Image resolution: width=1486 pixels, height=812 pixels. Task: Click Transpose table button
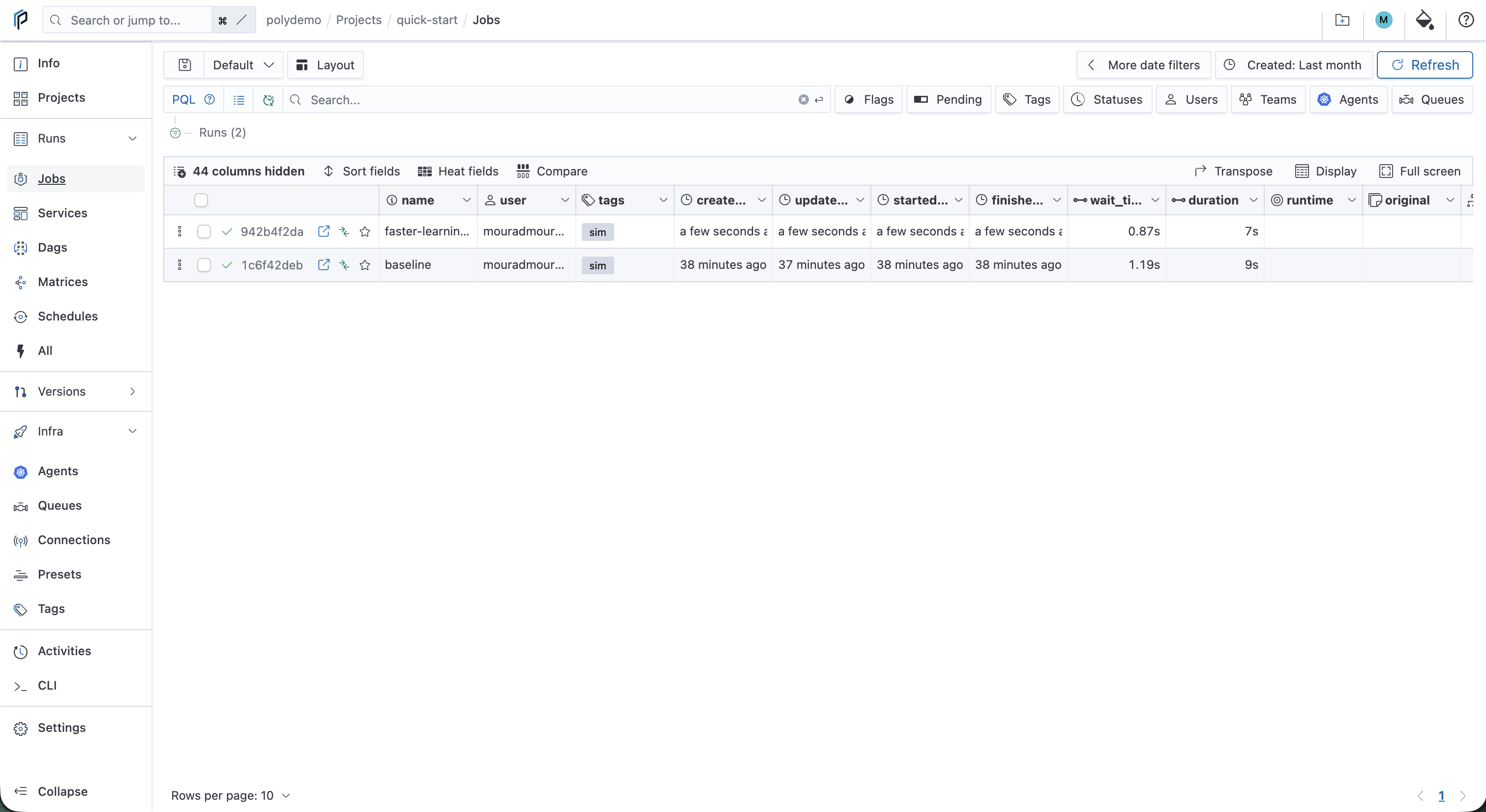tap(1233, 171)
